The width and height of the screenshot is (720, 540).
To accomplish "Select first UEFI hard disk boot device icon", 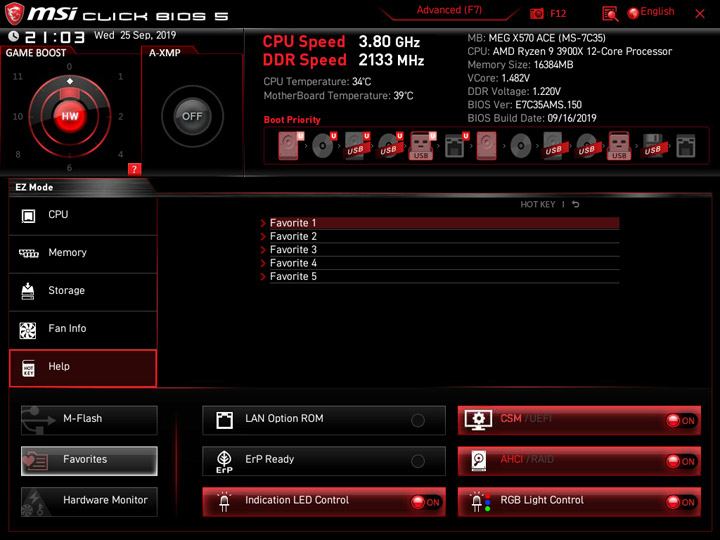I will coord(290,146).
